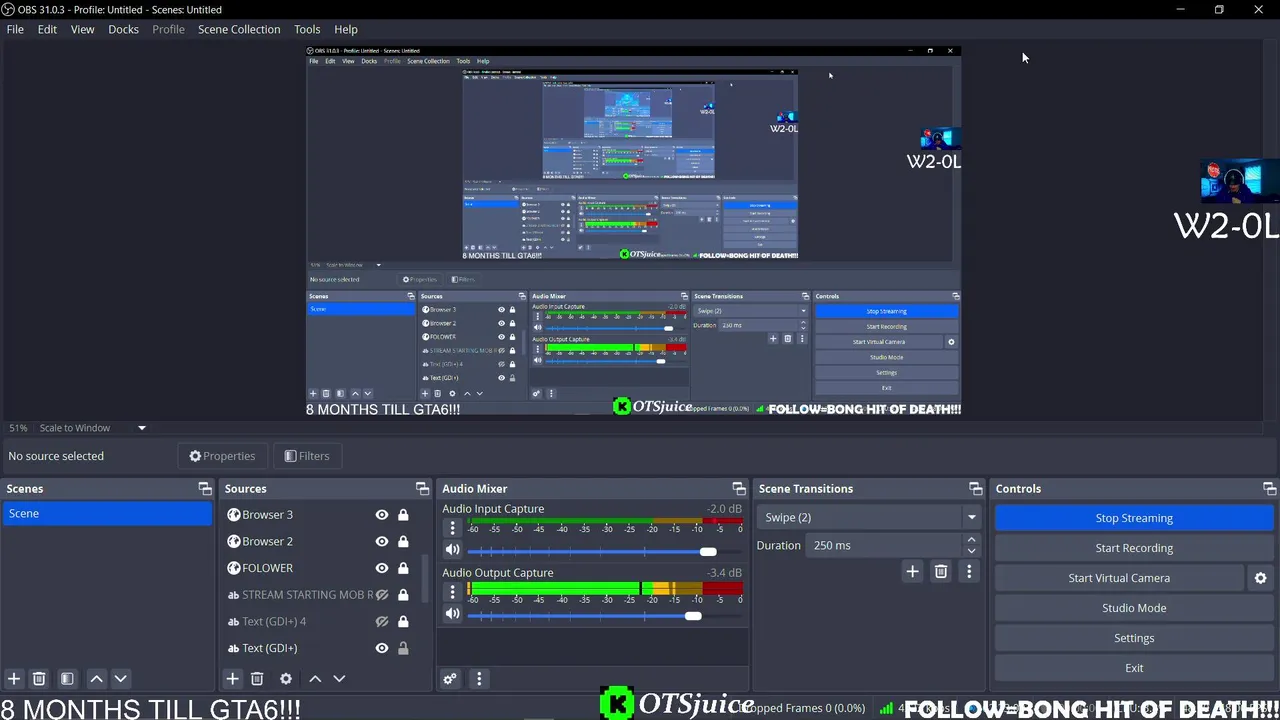Float the Sources dock with its popout icon
The height and width of the screenshot is (720, 1280).
pyautogui.click(x=422, y=488)
